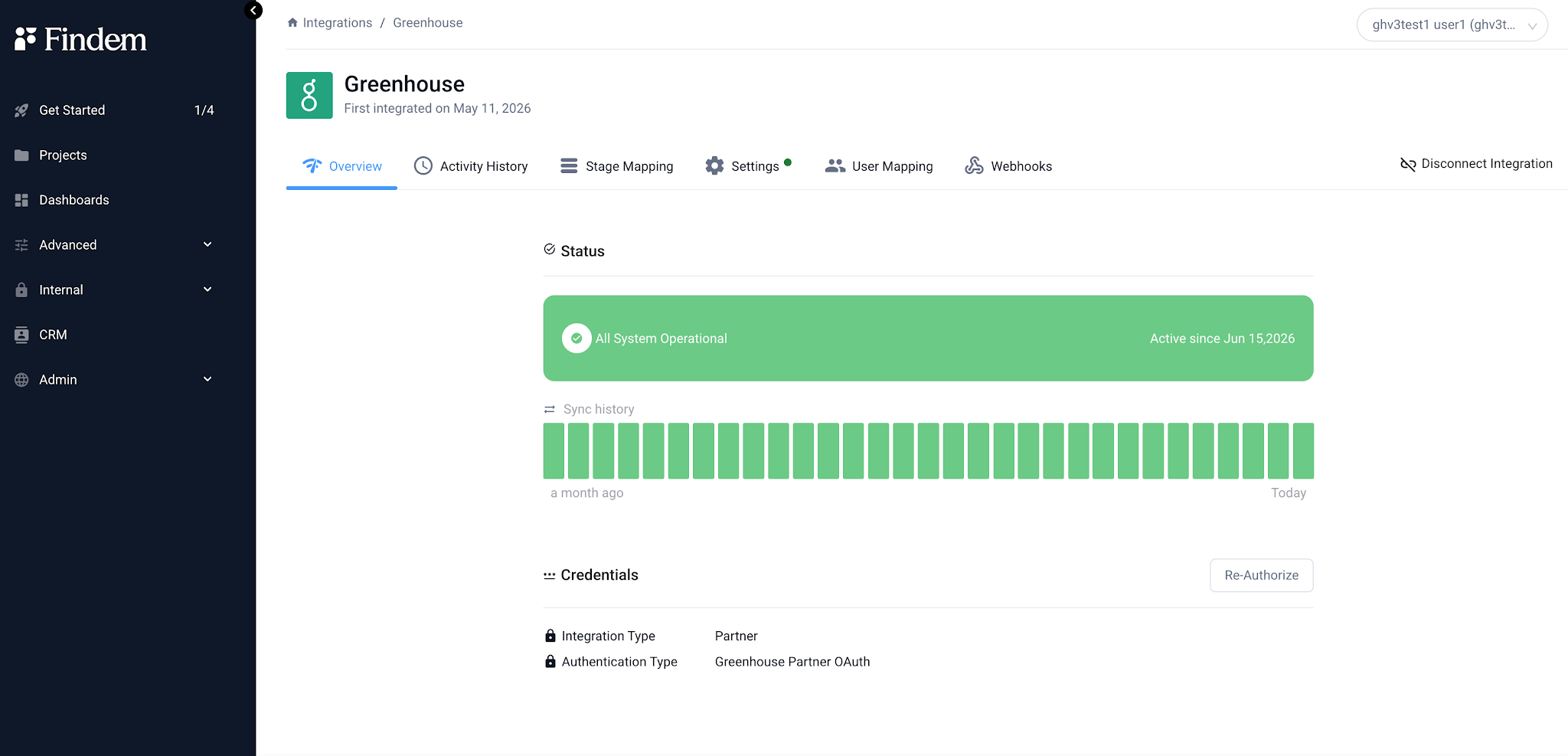
Task: Click the Greenhouse page title
Action: (404, 83)
